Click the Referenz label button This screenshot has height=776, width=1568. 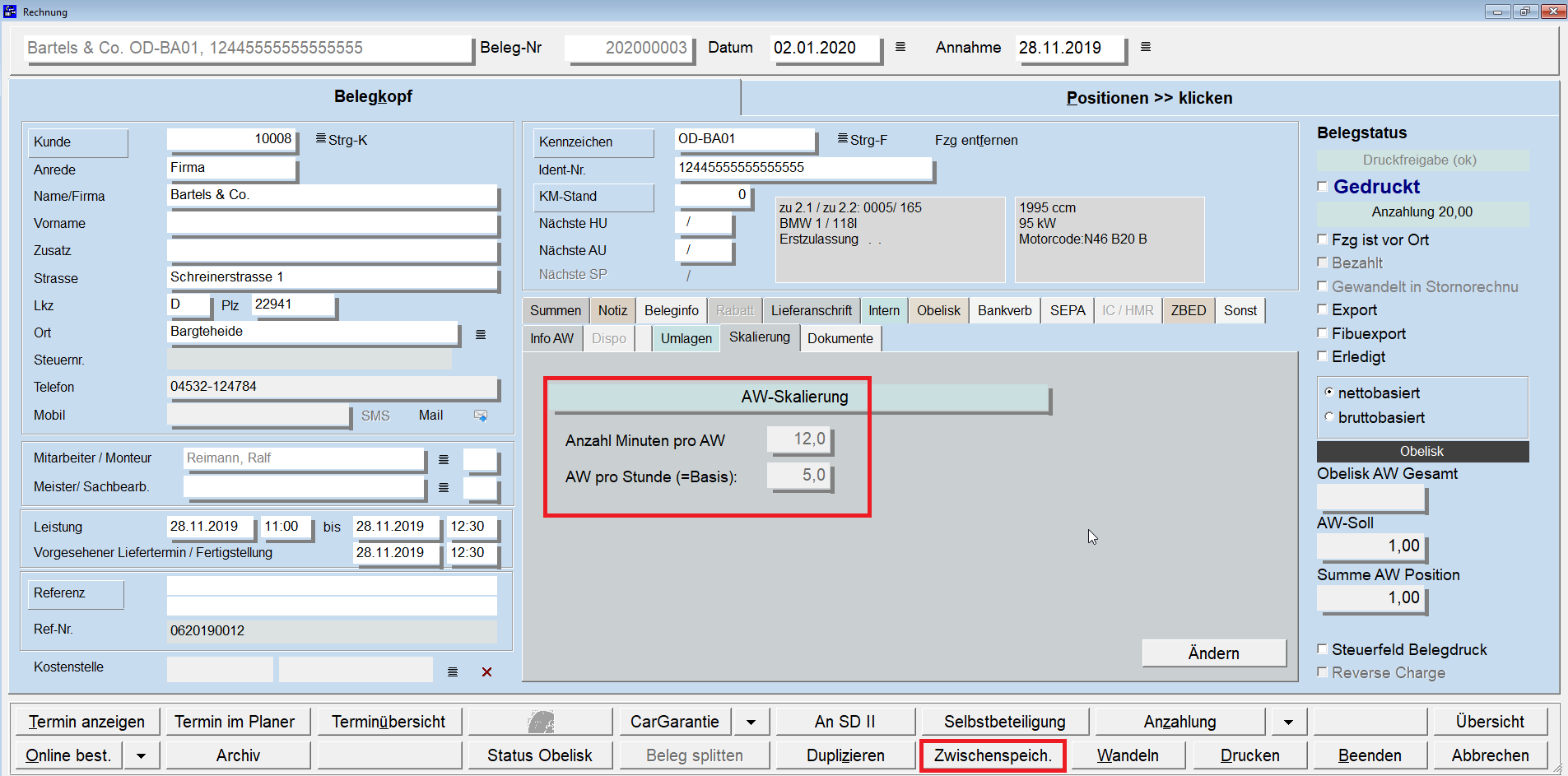click(76, 593)
